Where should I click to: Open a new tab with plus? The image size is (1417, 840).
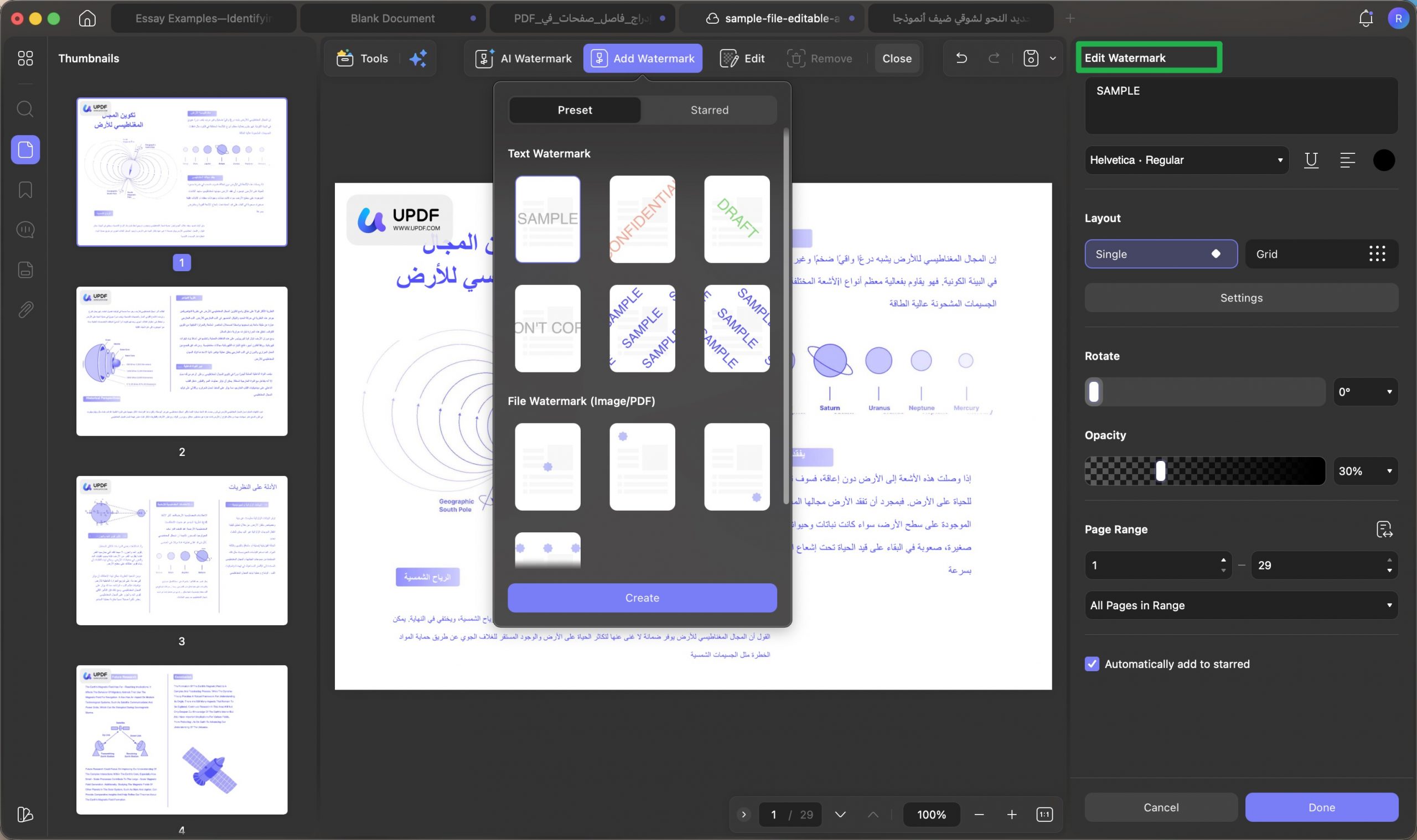pyautogui.click(x=1070, y=18)
